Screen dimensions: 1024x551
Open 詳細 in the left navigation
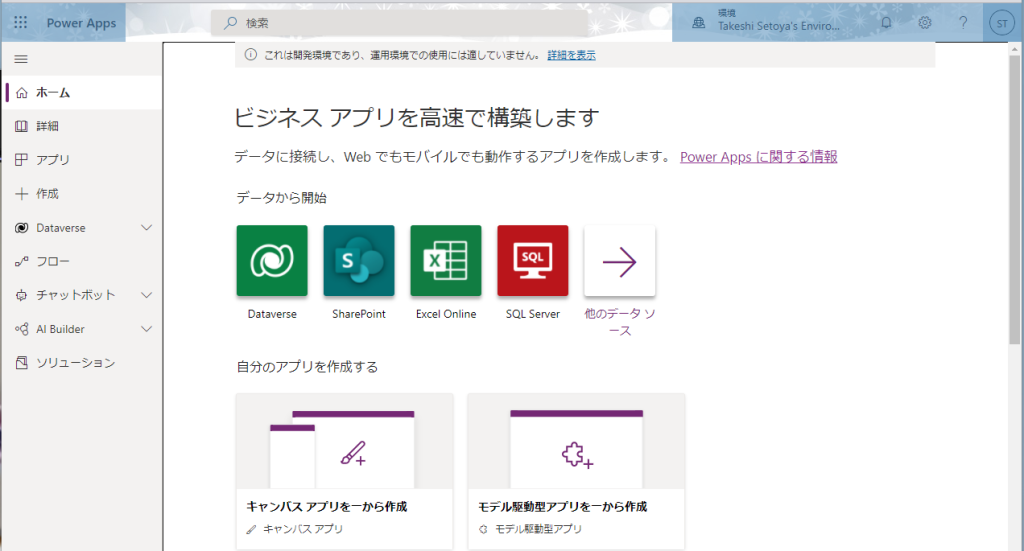(x=82, y=126)
